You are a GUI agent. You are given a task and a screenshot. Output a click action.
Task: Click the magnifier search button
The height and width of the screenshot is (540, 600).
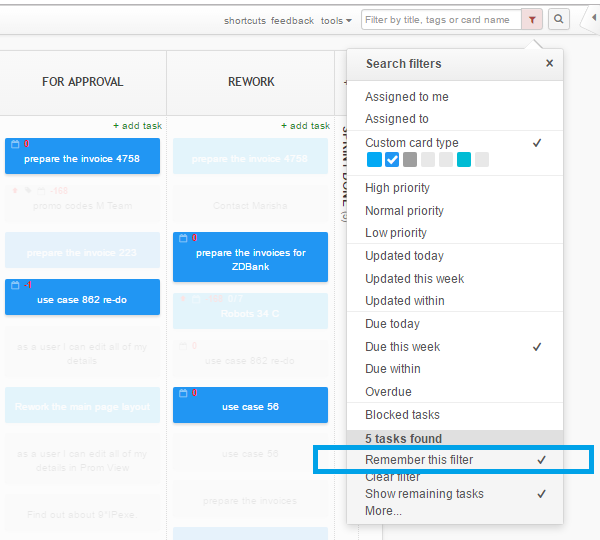pos(559,19)
